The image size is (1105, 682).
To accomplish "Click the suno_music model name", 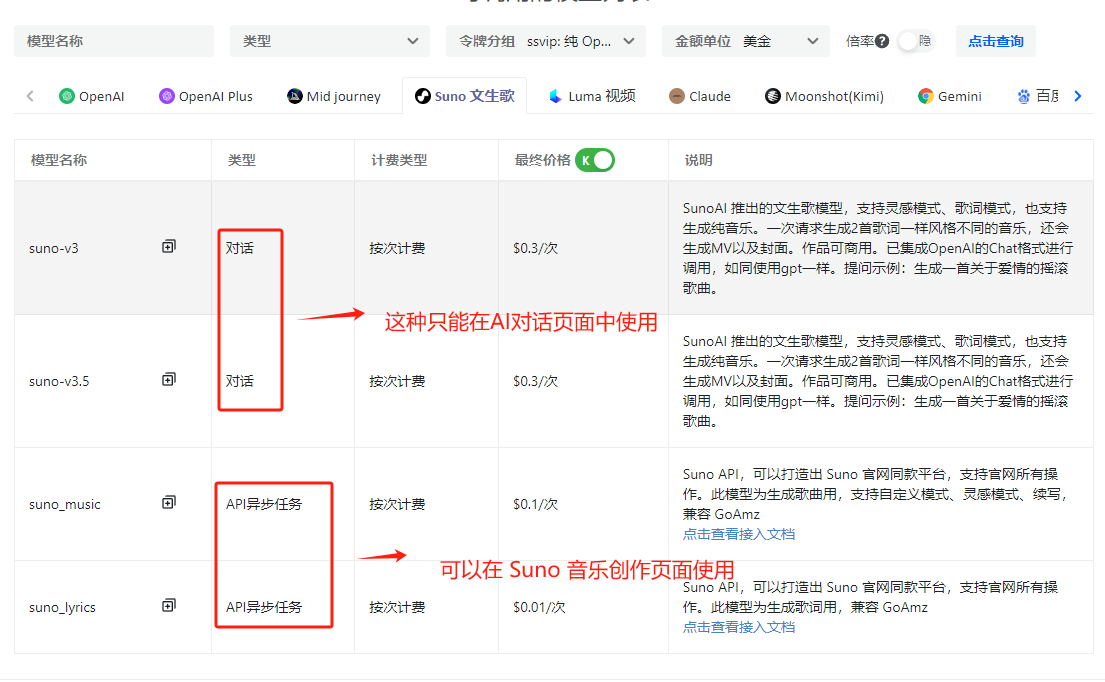I will coord(65,504).
